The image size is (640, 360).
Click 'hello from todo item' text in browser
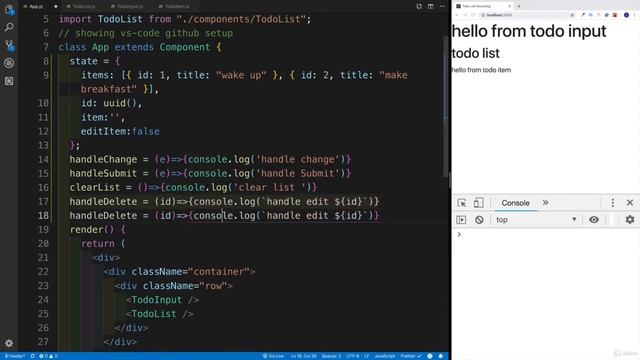pyautogui.click(x=481, y=70)
